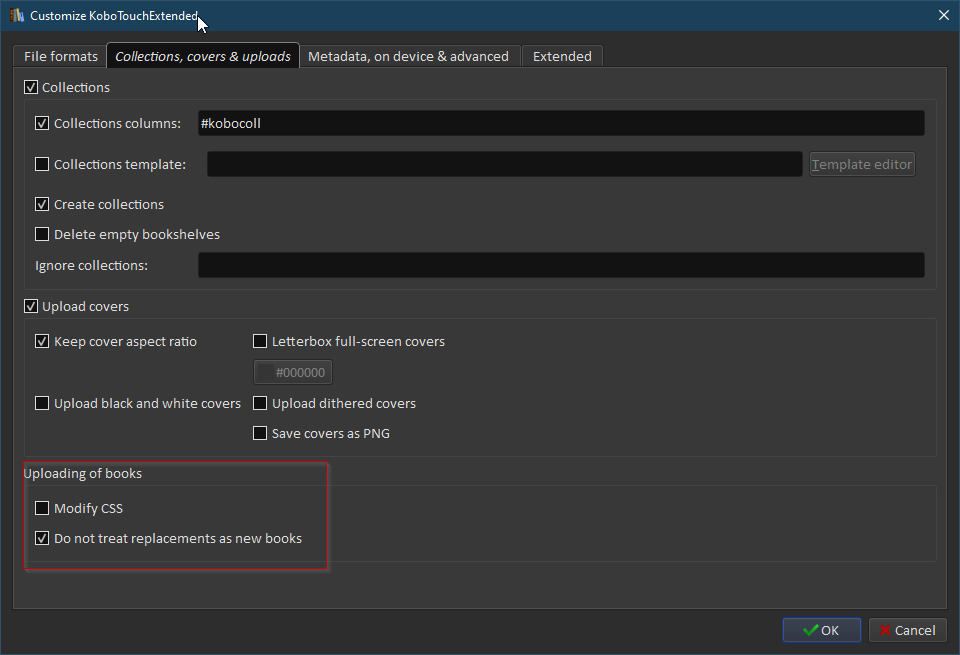Toggle Keep cover aspect ratio

(x=42, y=341)
